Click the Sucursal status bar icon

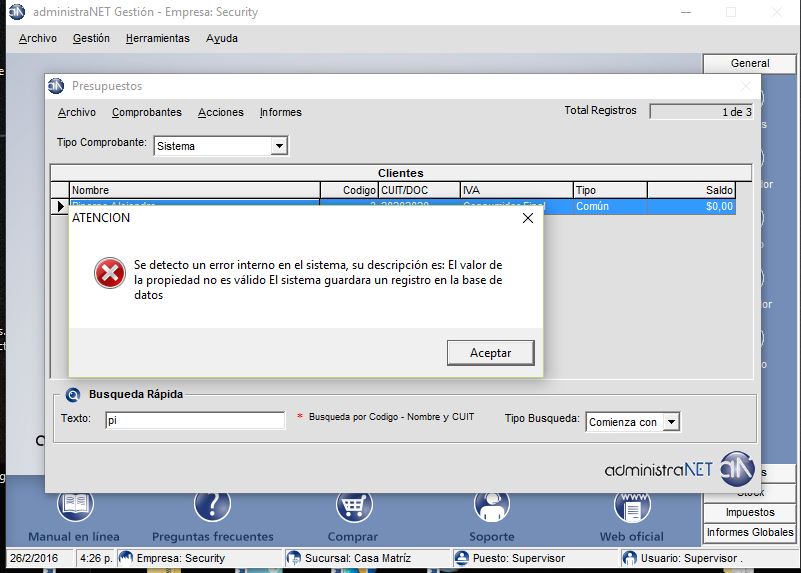click(293, 558)
